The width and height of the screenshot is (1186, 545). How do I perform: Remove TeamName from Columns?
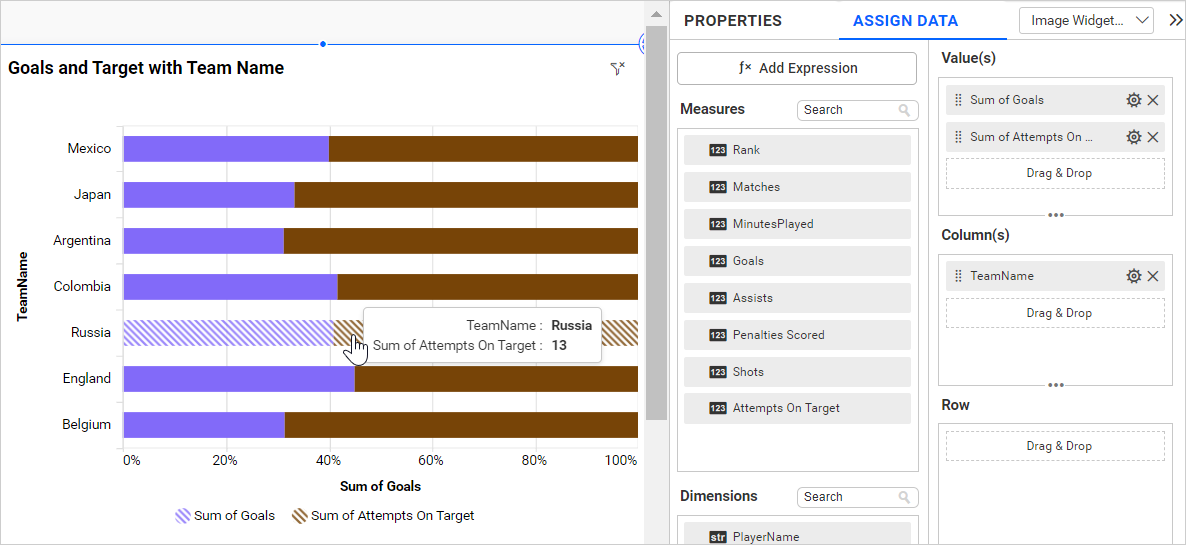pyautogui.click(x=1153, y=276)
